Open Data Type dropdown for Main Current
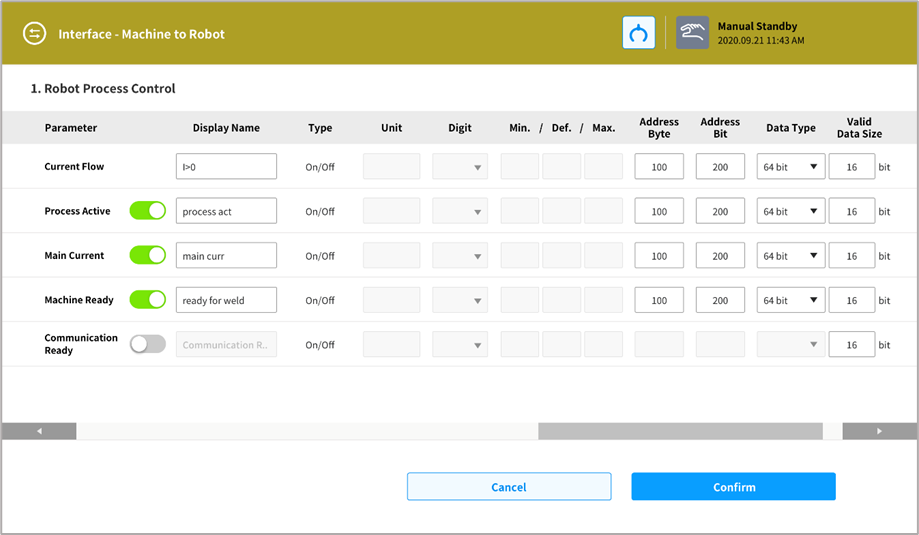The height and width of the screenshot is (535, 919). click(790, 256)
